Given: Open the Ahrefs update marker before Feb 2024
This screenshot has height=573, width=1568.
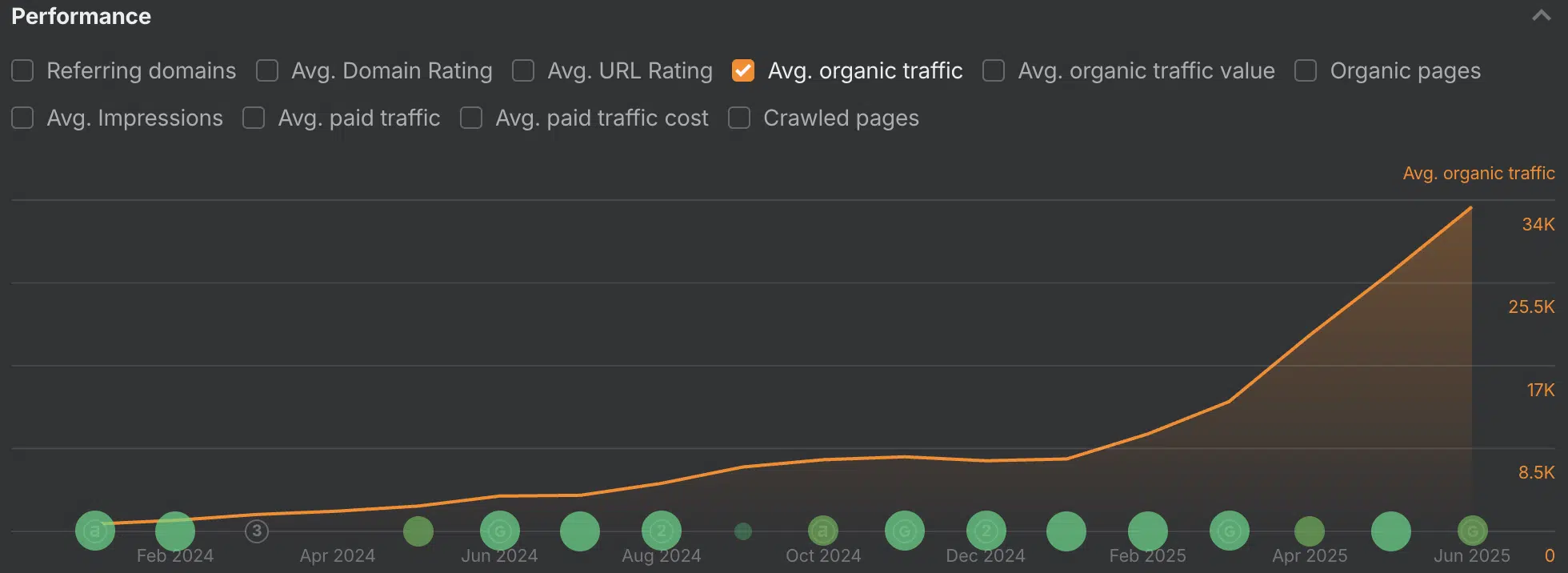Looking at the screenshot, I should (95, 531).
